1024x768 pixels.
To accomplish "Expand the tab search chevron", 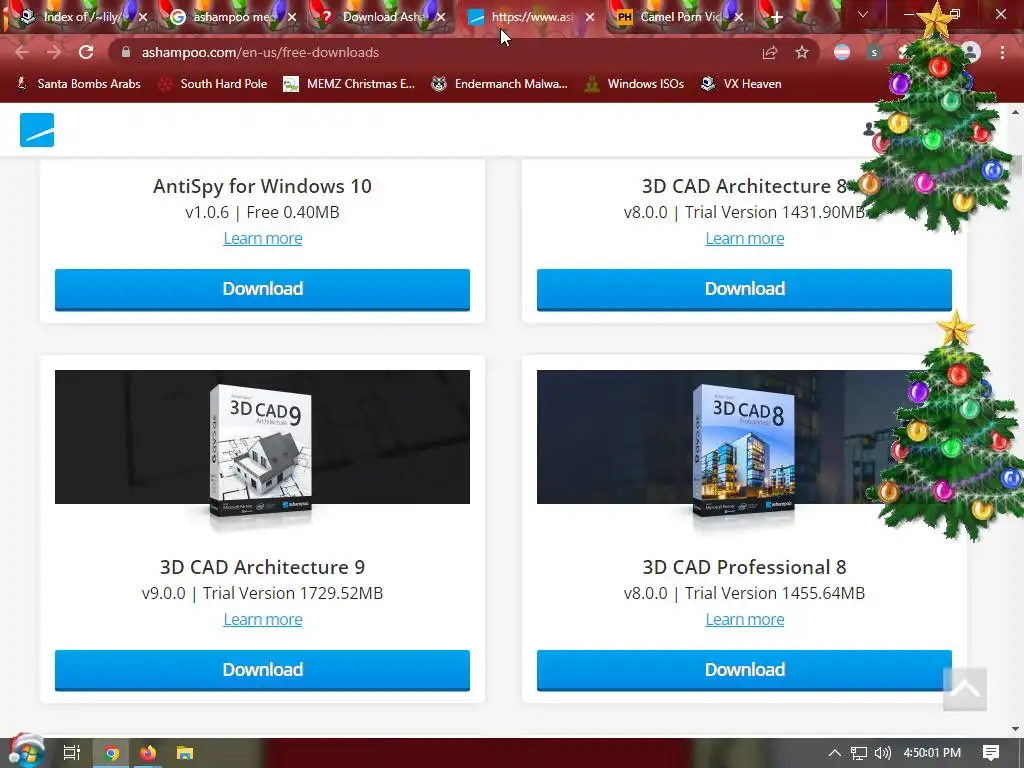I will pyautogui.click(x=863, y=14).
